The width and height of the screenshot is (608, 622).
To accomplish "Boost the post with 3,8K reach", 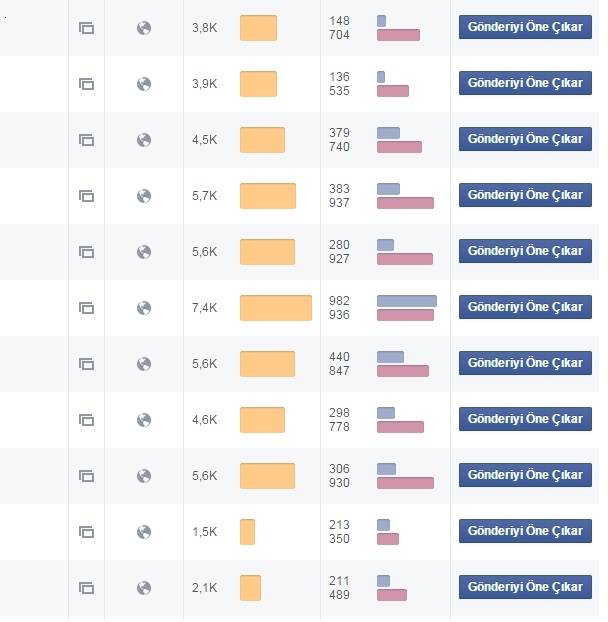I will pos(525,27).
